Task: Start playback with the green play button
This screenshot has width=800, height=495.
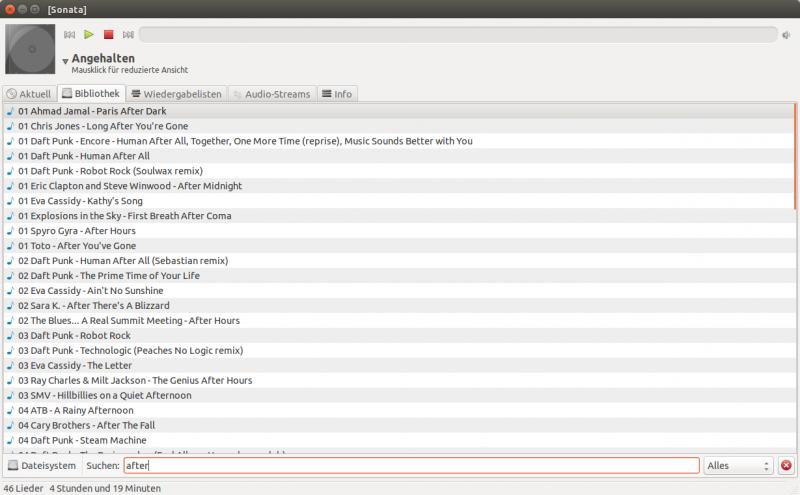Action: point(89,34)
